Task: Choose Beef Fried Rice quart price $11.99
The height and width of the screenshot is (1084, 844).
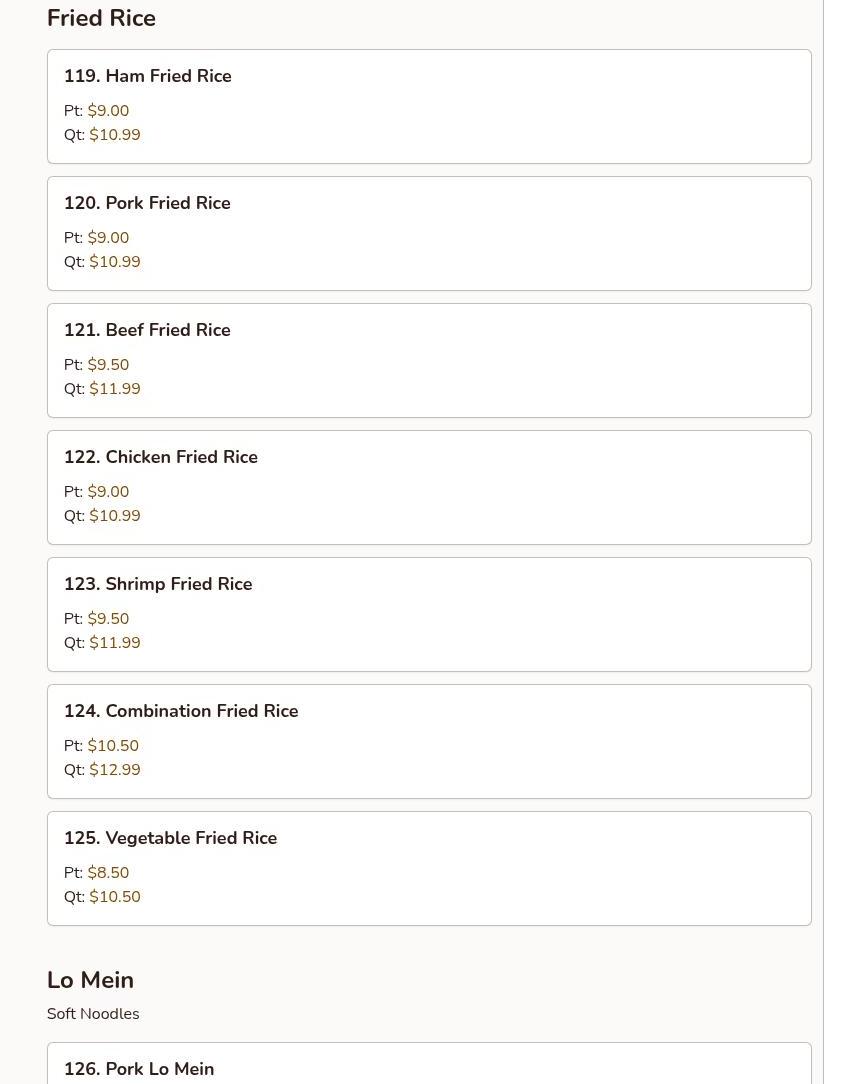Action: pos(115,389)
